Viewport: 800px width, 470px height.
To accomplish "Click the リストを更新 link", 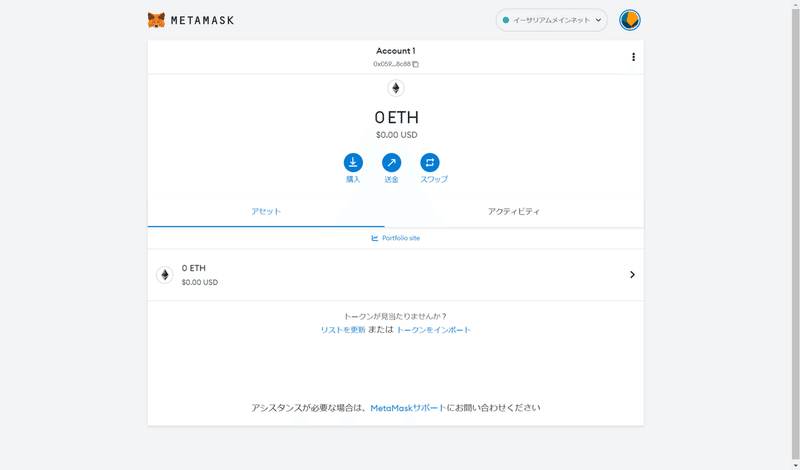I will pos(343,330).
